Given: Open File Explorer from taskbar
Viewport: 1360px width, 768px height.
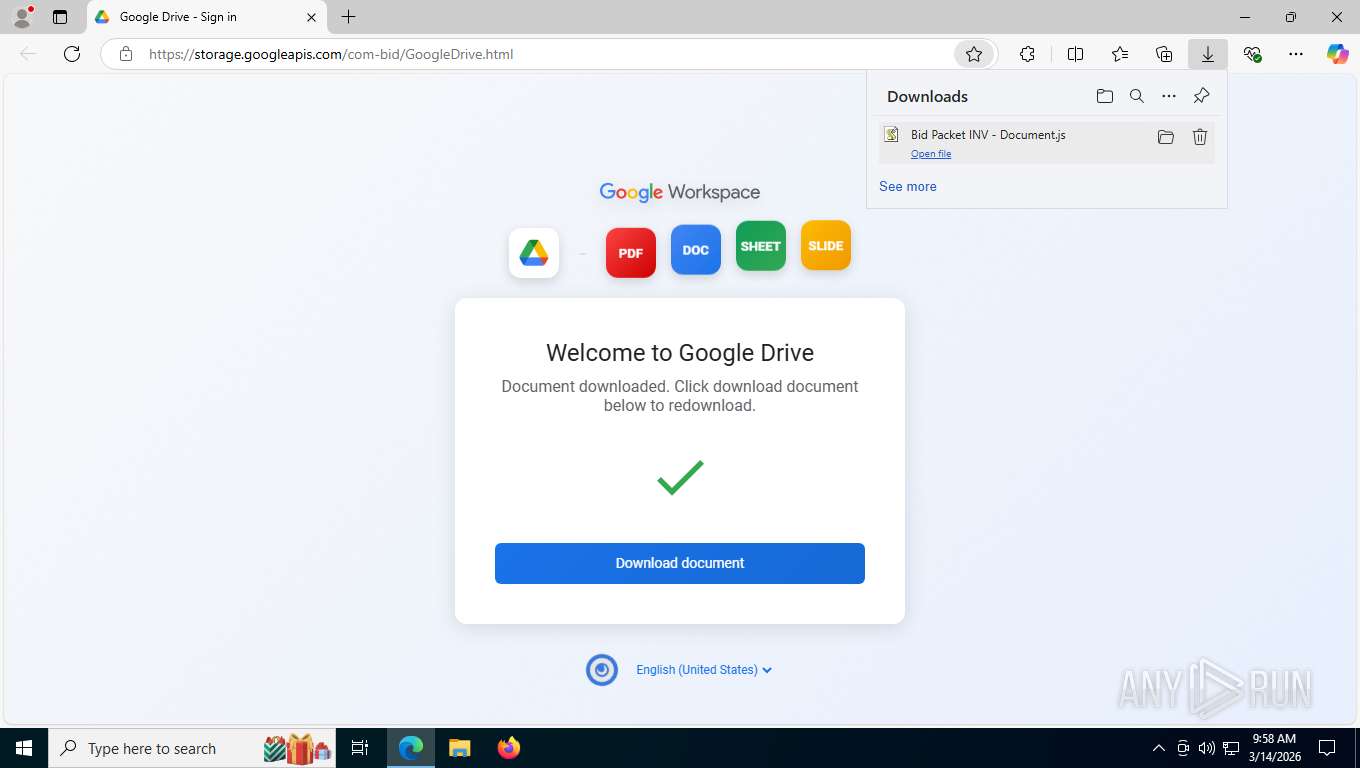Looking at the screenshot, I should [459, 748].
